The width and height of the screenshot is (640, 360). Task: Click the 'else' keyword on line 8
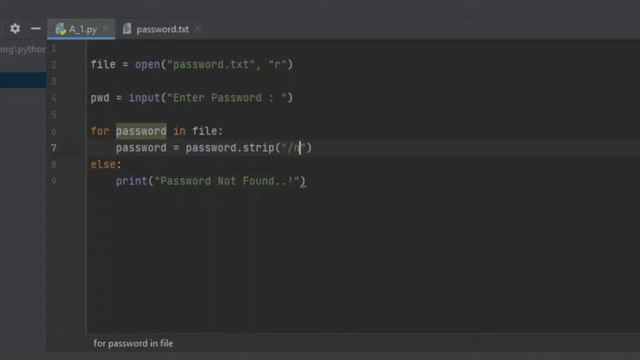click(103, 164)
